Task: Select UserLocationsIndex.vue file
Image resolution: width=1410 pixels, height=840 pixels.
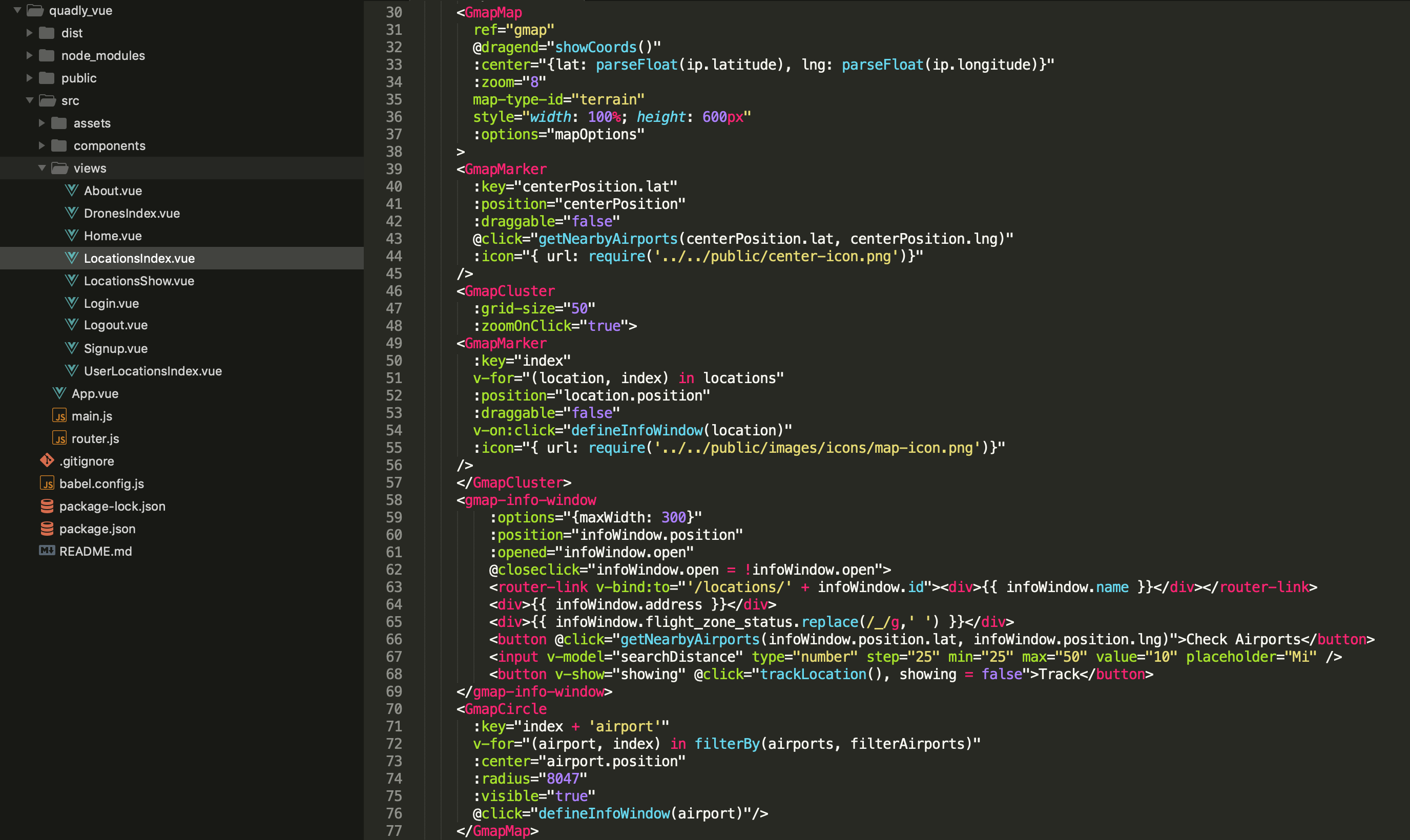Action: (x=152, y=371)
